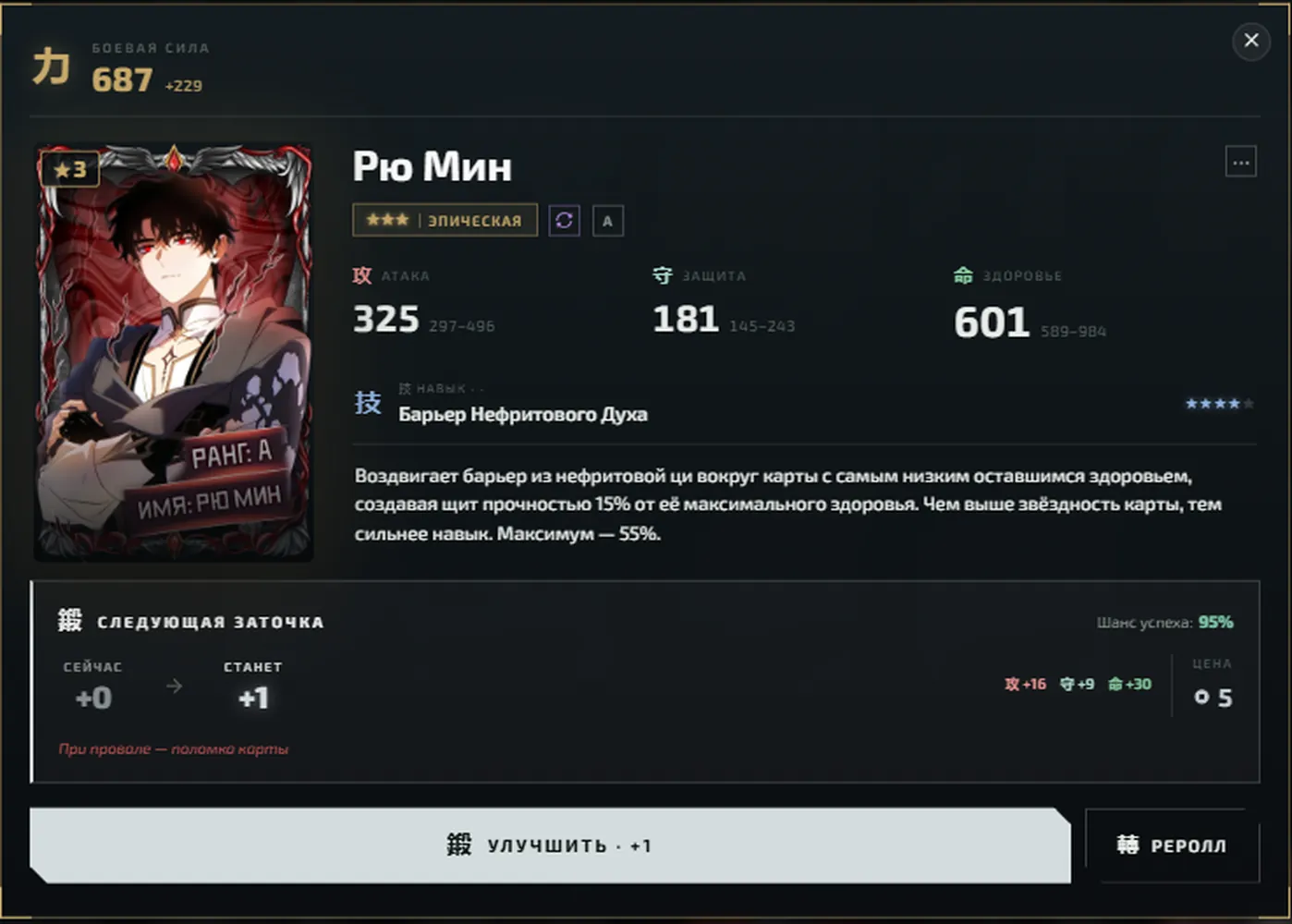
Task: Click the combat power value 687
Action: coord(122,80)
